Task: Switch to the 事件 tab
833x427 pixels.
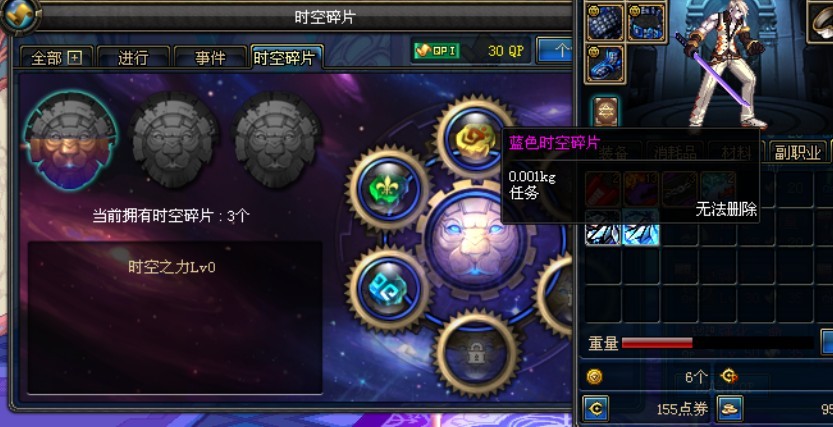Action: pyautogui.click(x=210, y=57)
